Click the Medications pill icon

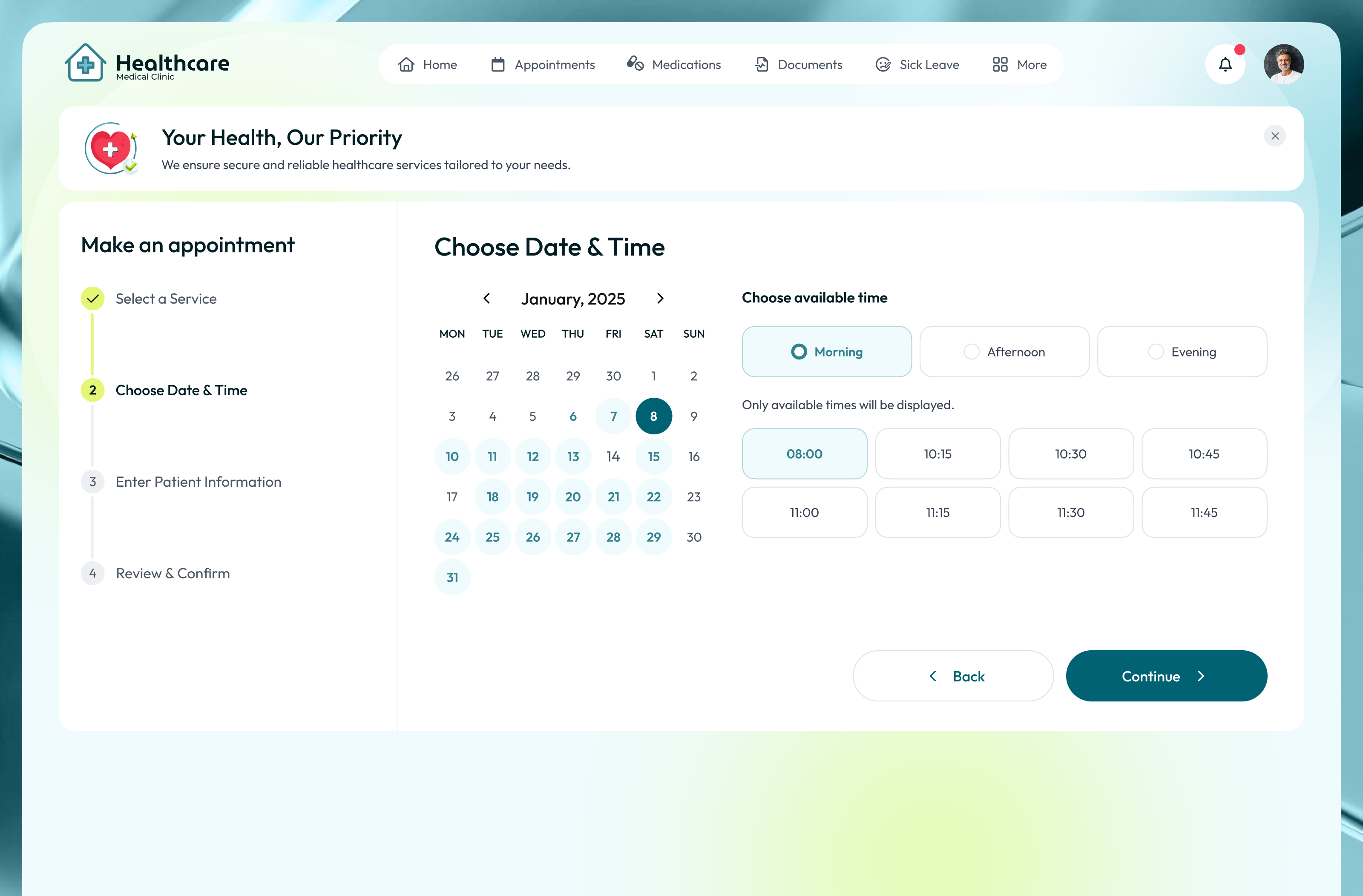point(635,63)
